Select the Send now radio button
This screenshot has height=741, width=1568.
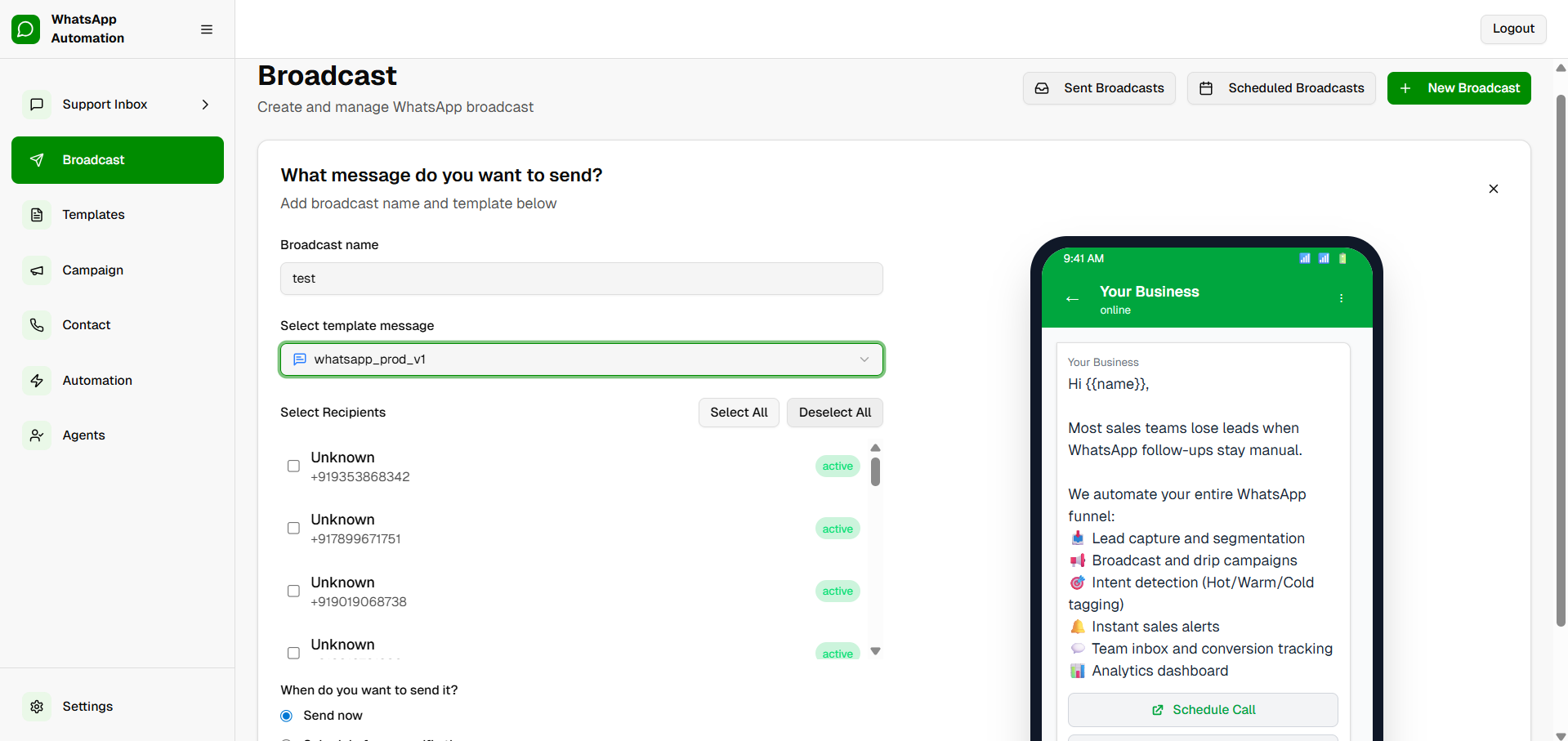(287, 716)
